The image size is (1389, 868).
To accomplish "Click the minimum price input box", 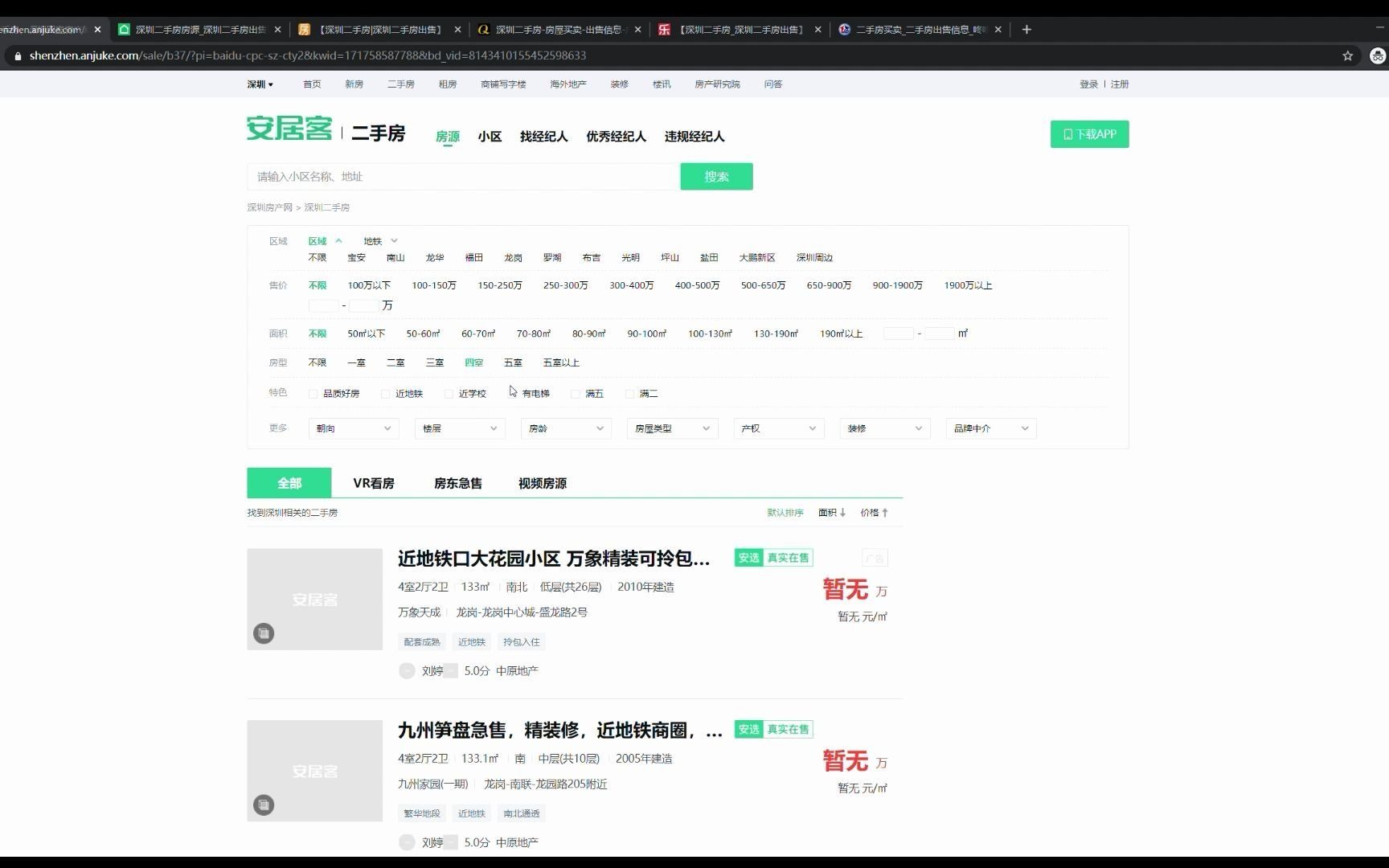I will (x=324, y=305).
